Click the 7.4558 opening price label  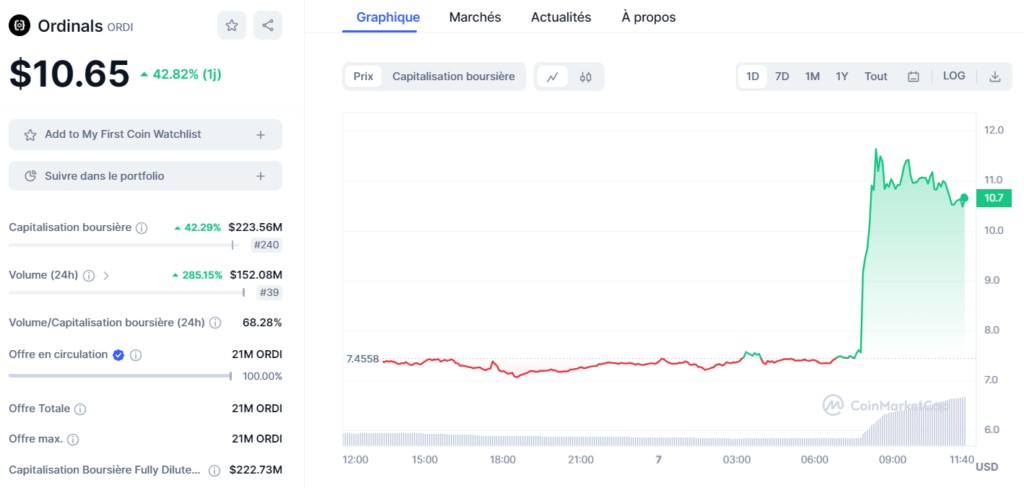362,359
